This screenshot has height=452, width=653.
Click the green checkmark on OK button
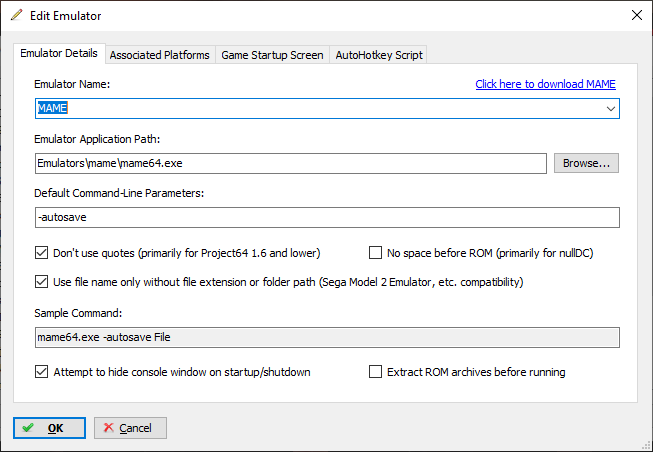point(28,428)
